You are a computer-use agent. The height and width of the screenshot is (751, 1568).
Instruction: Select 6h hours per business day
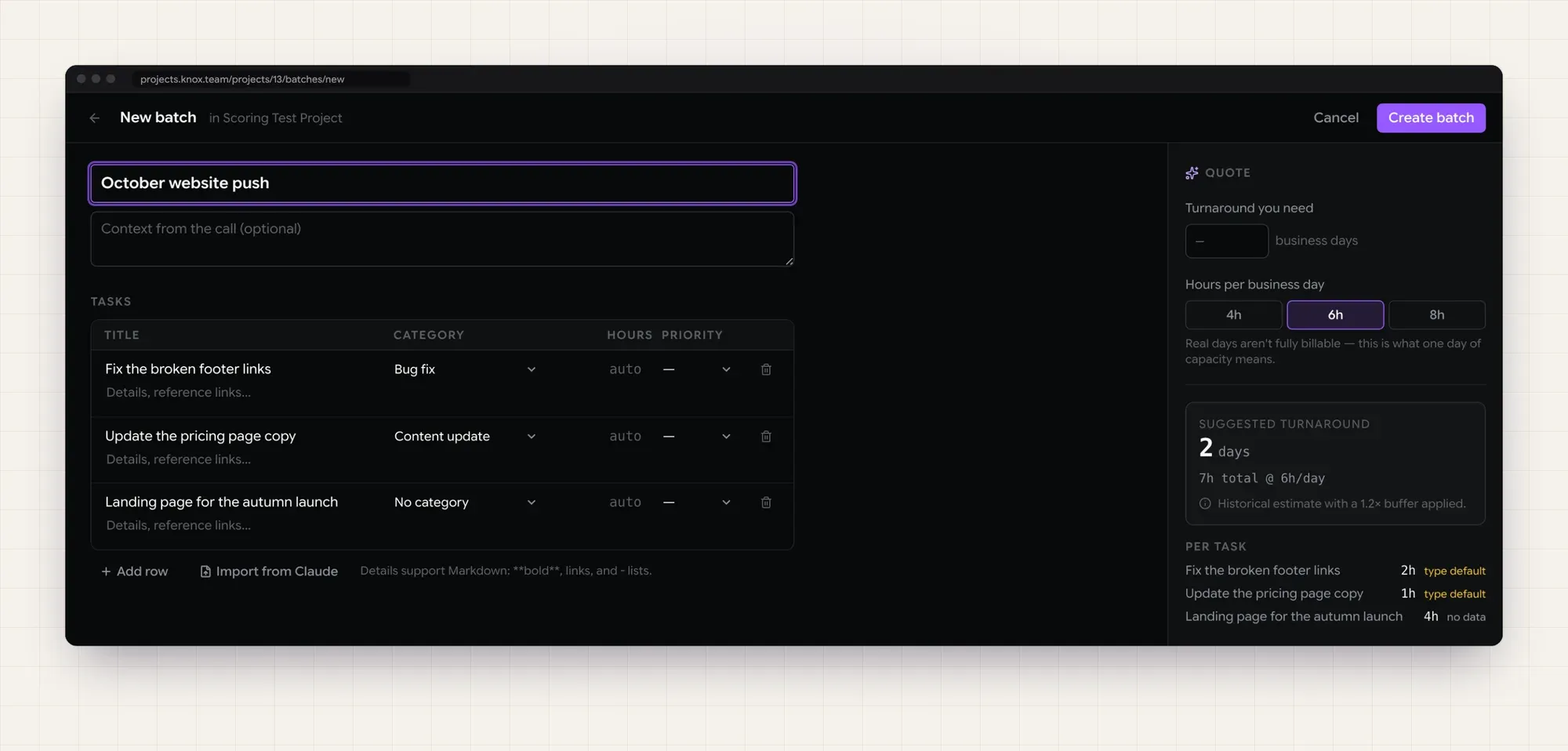click(1335, 314)
